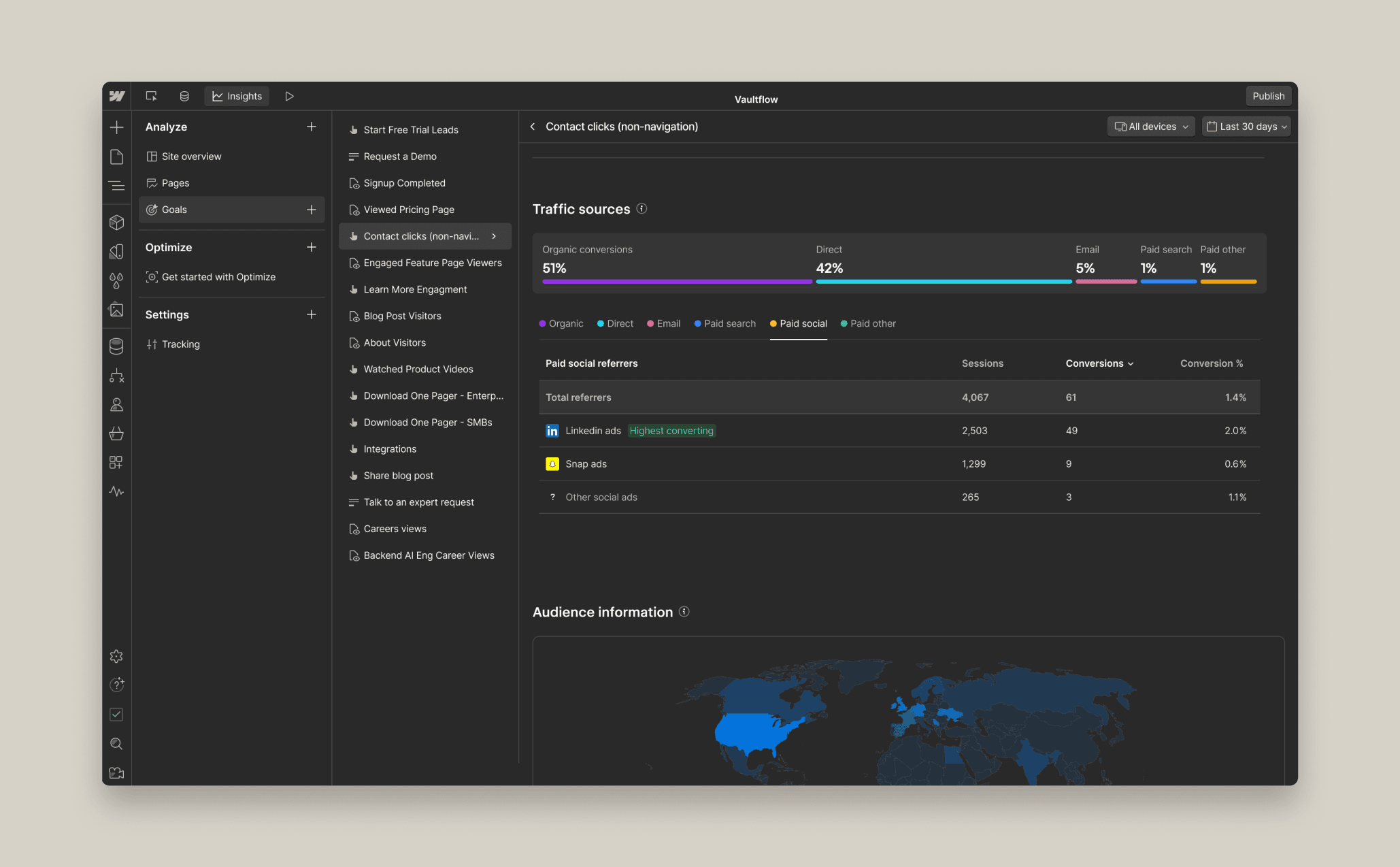The width and height of the screenshot is (1400, 867).
Task: Open the Add elements plus icon in left rail
Action: [116, 127]
